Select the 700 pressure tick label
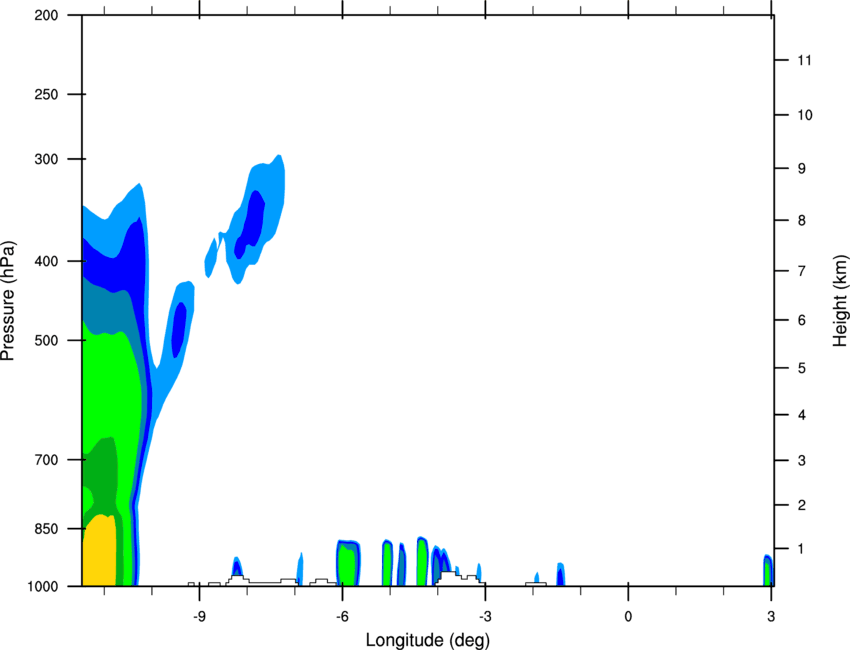The image size is (850, 650). coord(46,460)
